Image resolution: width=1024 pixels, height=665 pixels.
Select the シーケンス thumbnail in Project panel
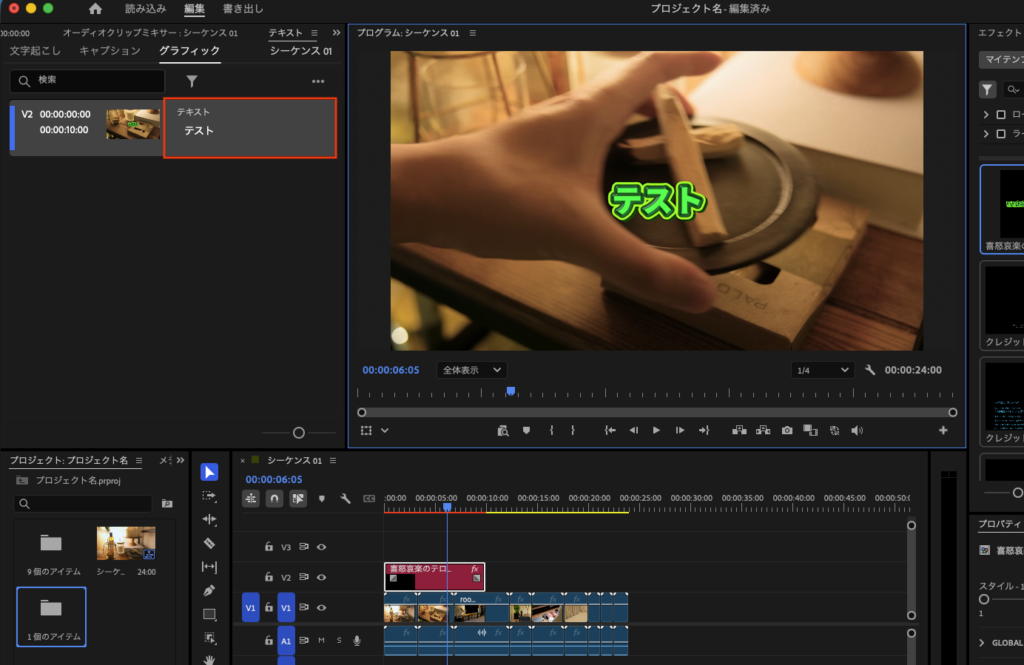tap(126, 543)
